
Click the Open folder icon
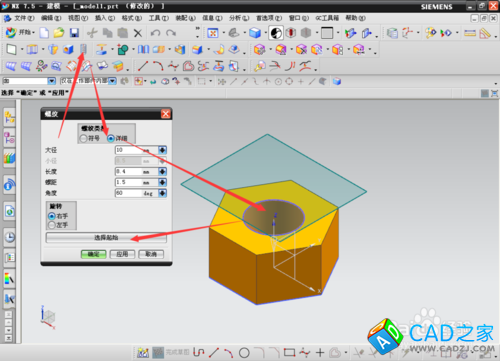59,33
